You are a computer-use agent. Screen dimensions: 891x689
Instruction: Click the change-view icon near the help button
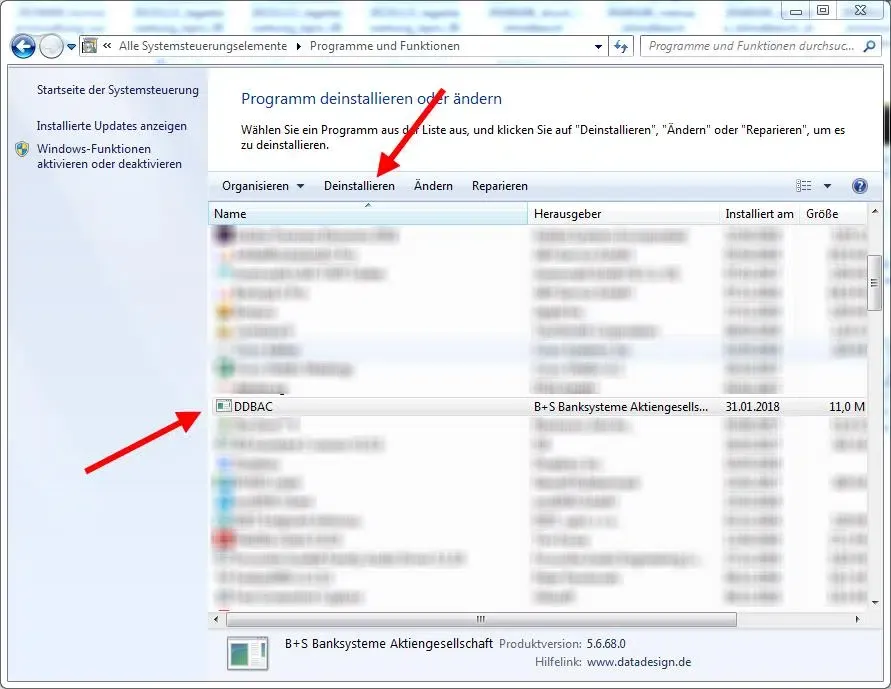[x=803, y=186]
